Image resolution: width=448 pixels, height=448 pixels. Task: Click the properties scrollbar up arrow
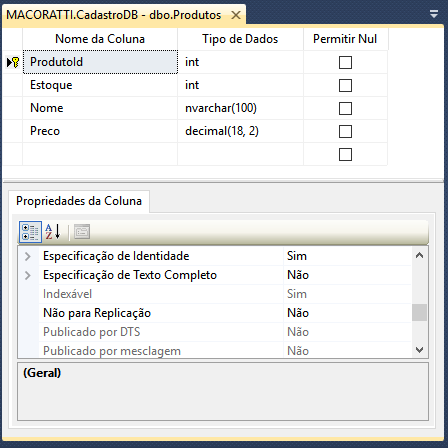pos(419,256)
